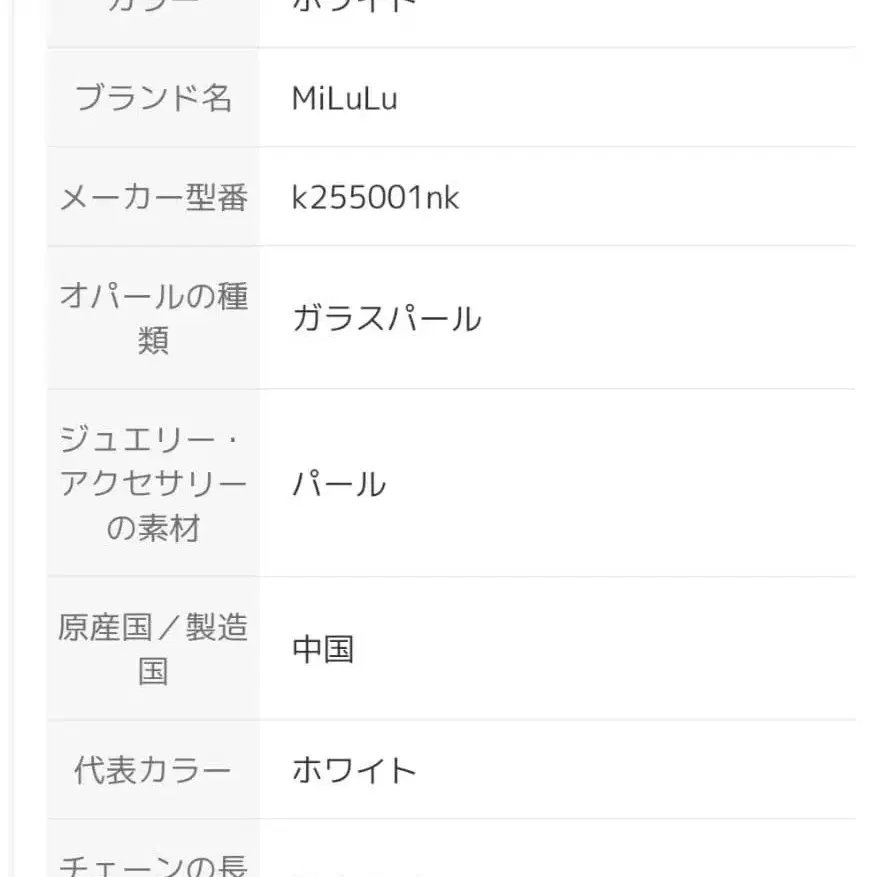Click empty space right of 中国
Screen dimensions: 877x877
(x=600, y=649)
